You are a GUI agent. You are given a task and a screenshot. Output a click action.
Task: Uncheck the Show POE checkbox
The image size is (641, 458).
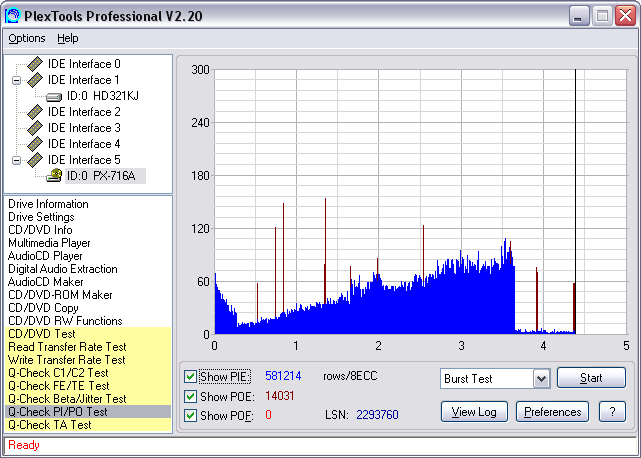[190, 396]
